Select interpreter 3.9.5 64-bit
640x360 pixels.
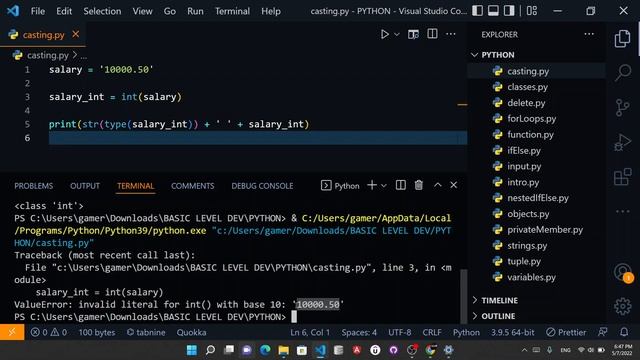tap(512, 333)
